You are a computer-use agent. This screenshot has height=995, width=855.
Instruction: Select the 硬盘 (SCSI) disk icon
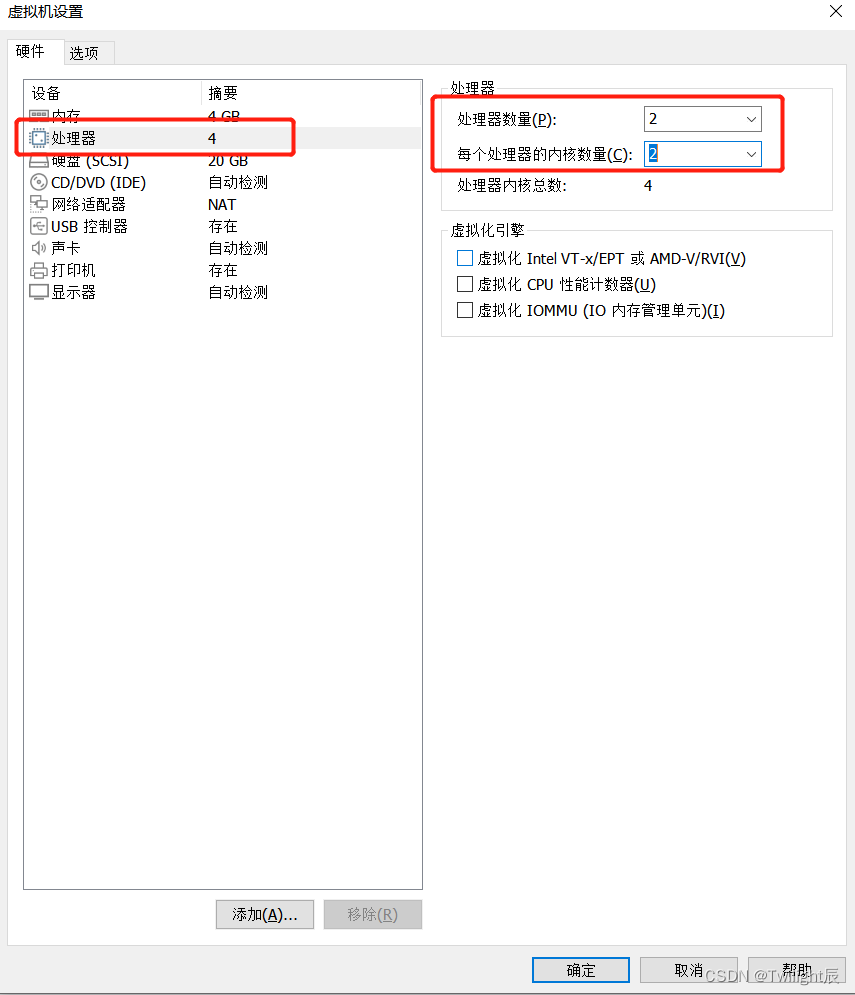(x=39, y=161)
